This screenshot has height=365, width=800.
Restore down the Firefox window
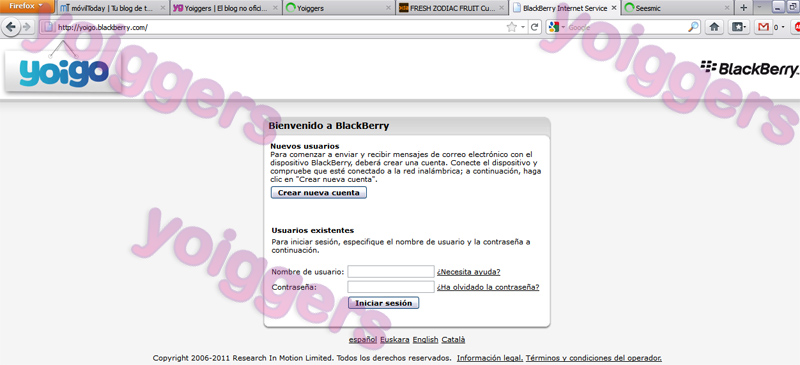point(792,7)
